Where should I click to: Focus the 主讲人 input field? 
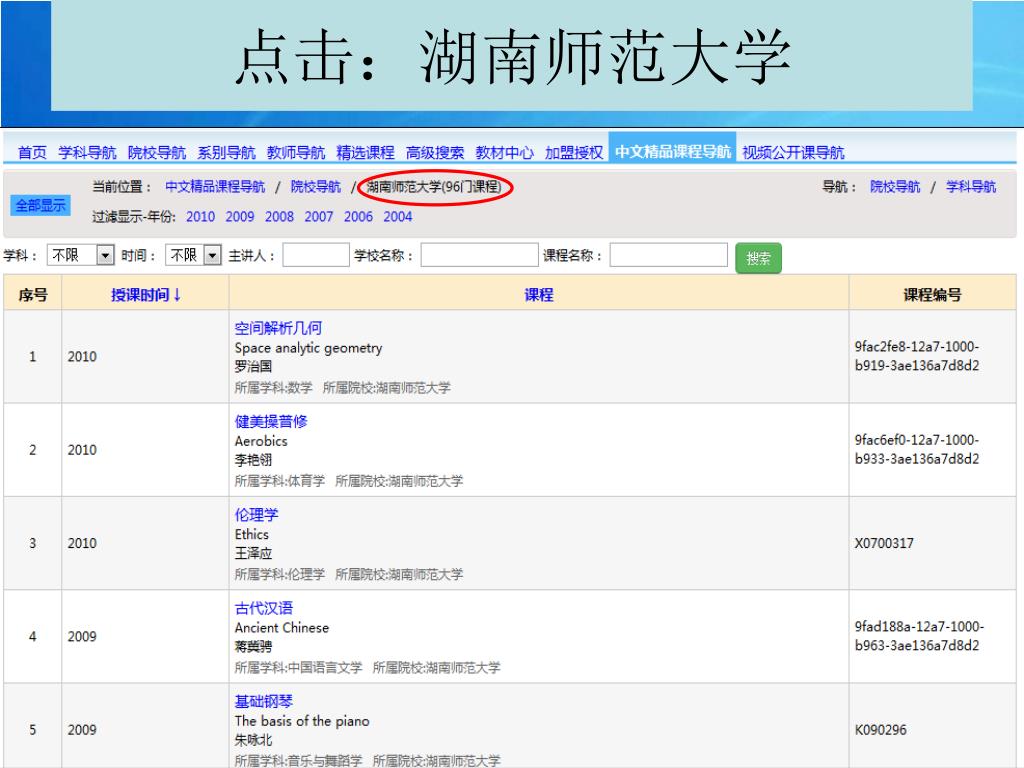click(315, 255)
